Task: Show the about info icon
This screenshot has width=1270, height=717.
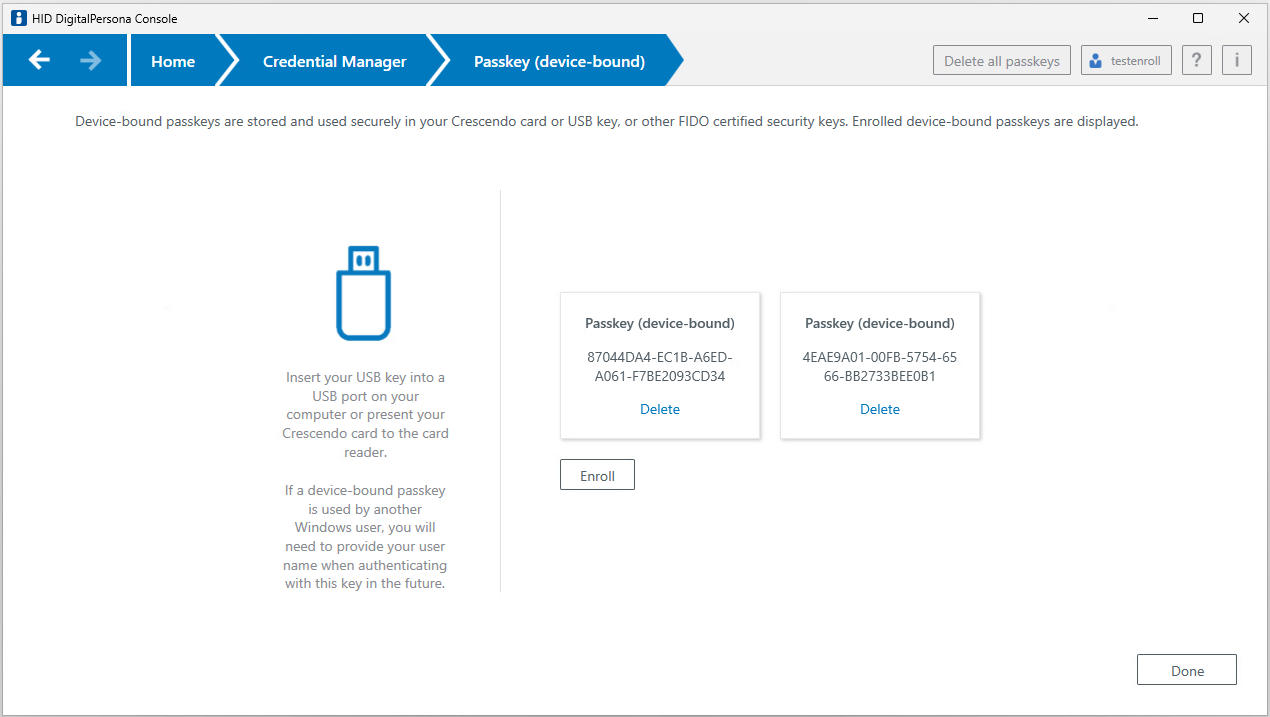Action: [1236, 61]
